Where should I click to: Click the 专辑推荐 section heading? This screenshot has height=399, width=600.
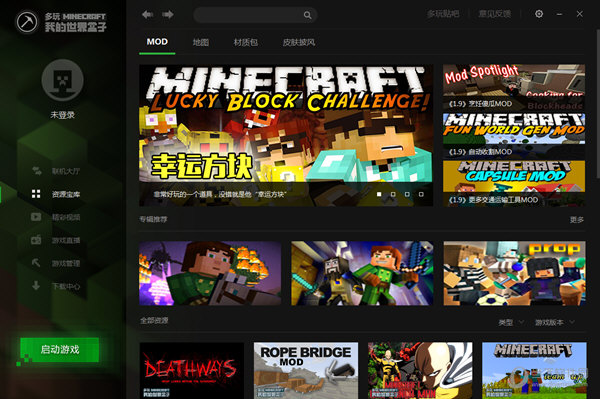coord(153,219)
